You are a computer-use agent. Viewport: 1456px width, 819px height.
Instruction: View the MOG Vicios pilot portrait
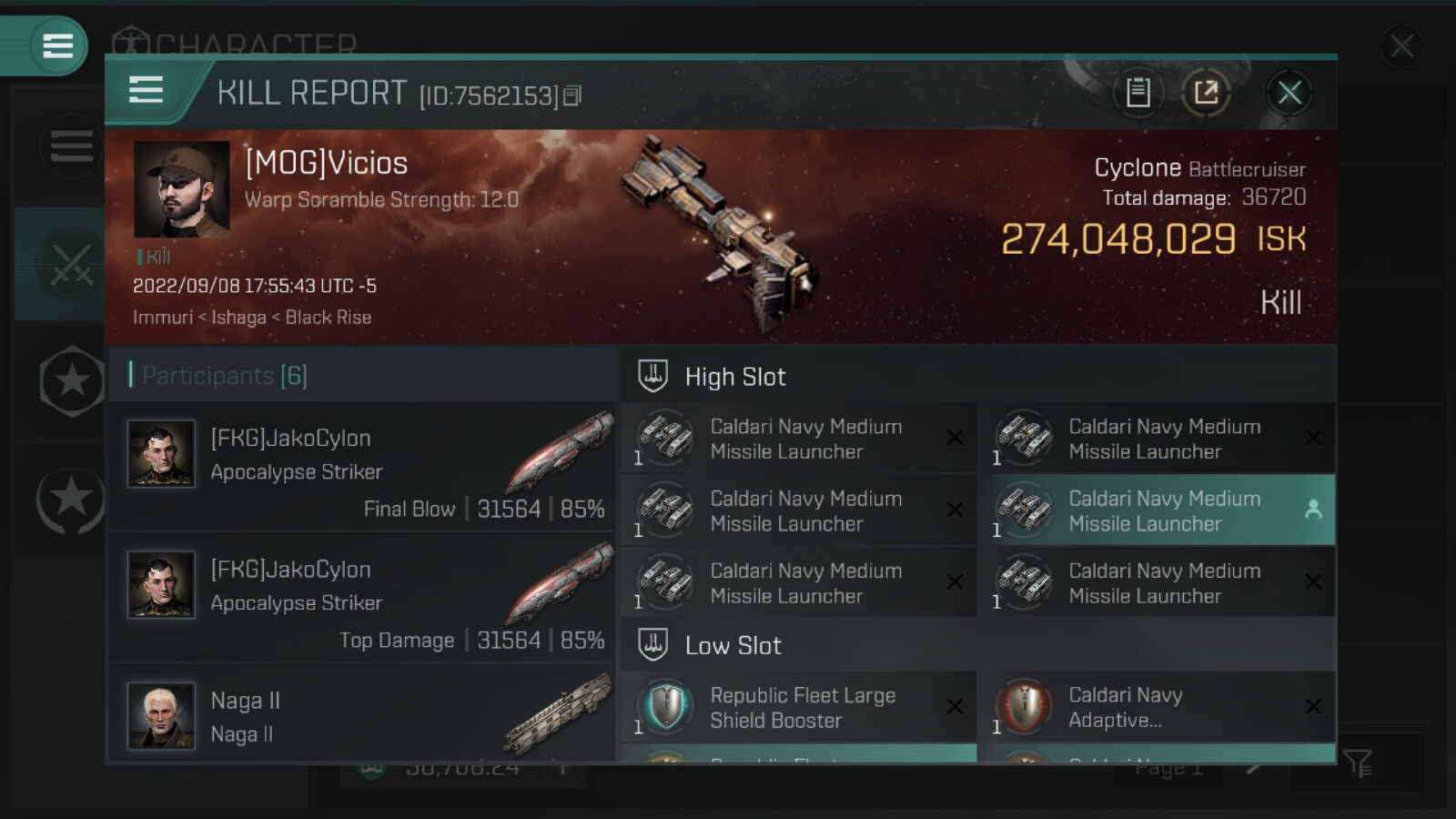(x=182, y=189)
